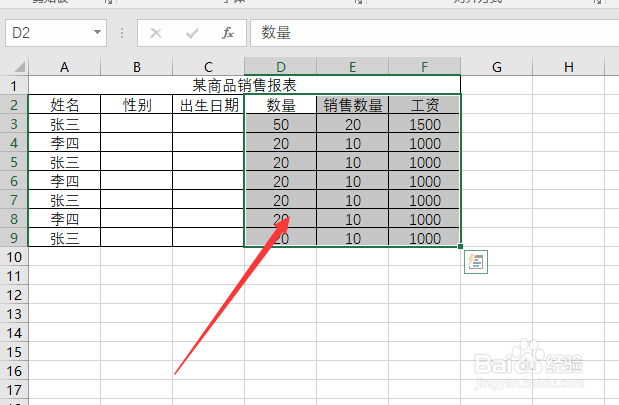Viewport: 619px width, 405px height.
Task: Click the formula bar options dots handle
Action: tap(122, 33)
